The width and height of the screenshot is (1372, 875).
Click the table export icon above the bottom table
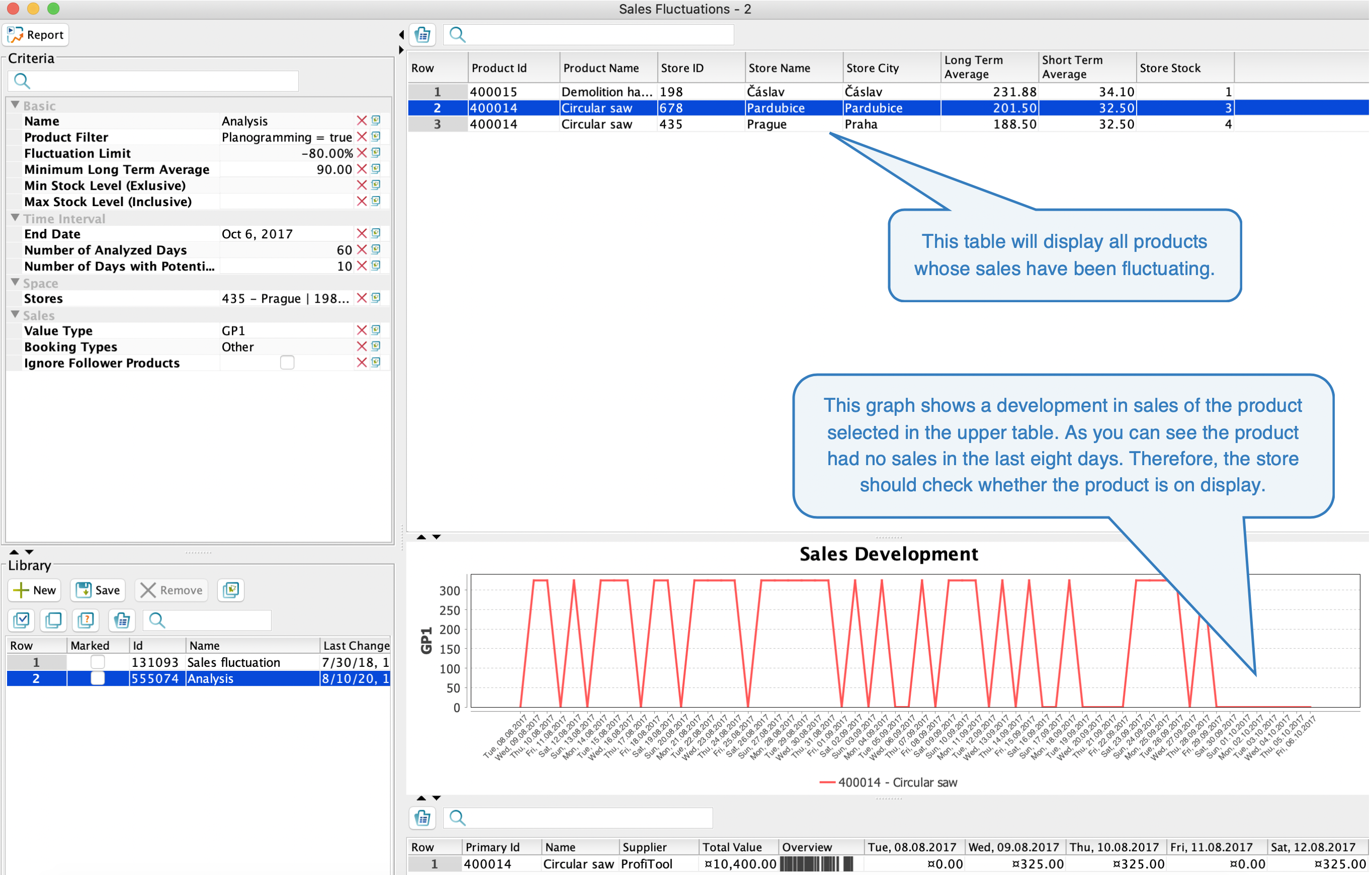pos(423,818)
